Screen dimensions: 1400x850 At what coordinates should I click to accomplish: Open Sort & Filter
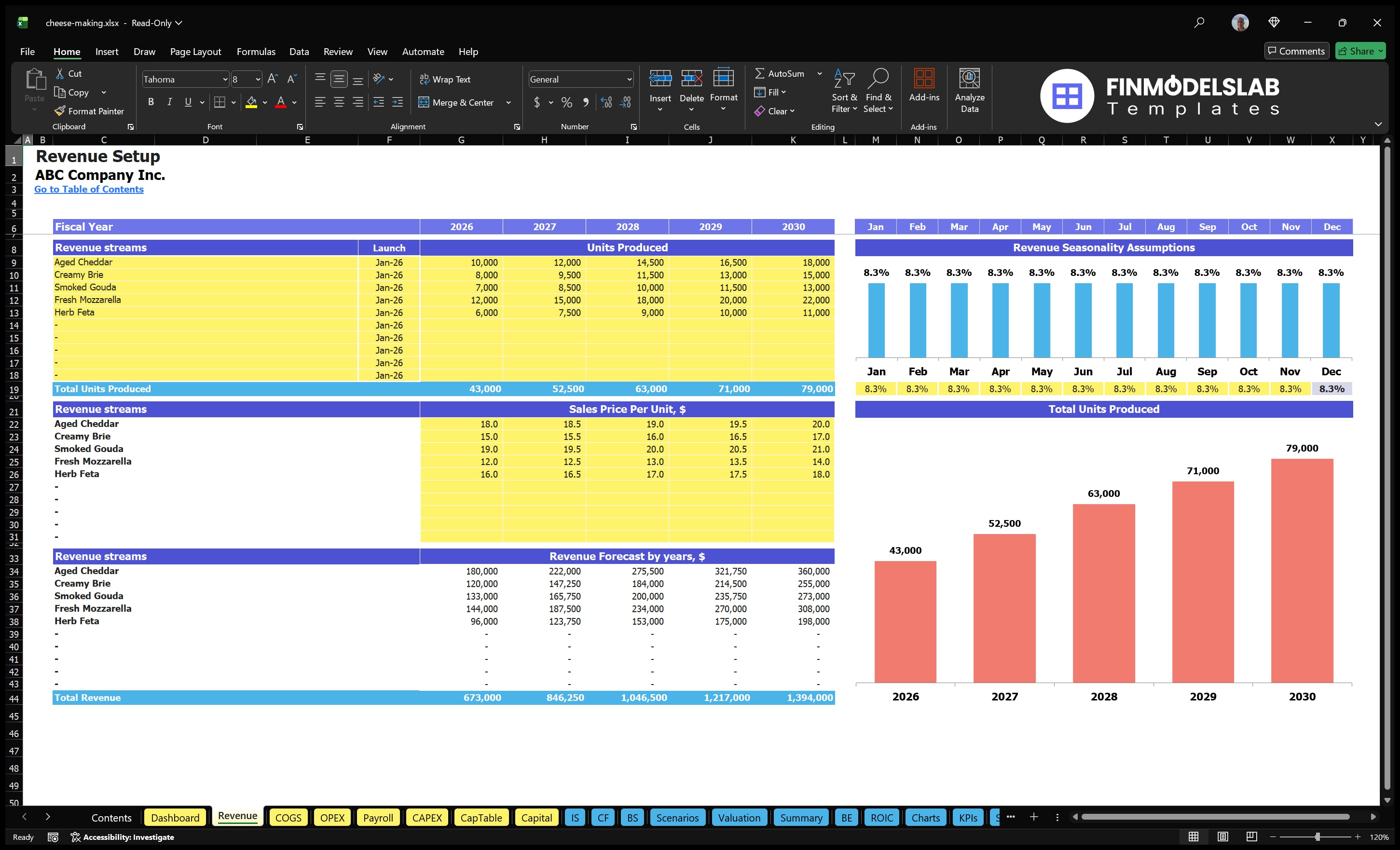click(844, 91)
